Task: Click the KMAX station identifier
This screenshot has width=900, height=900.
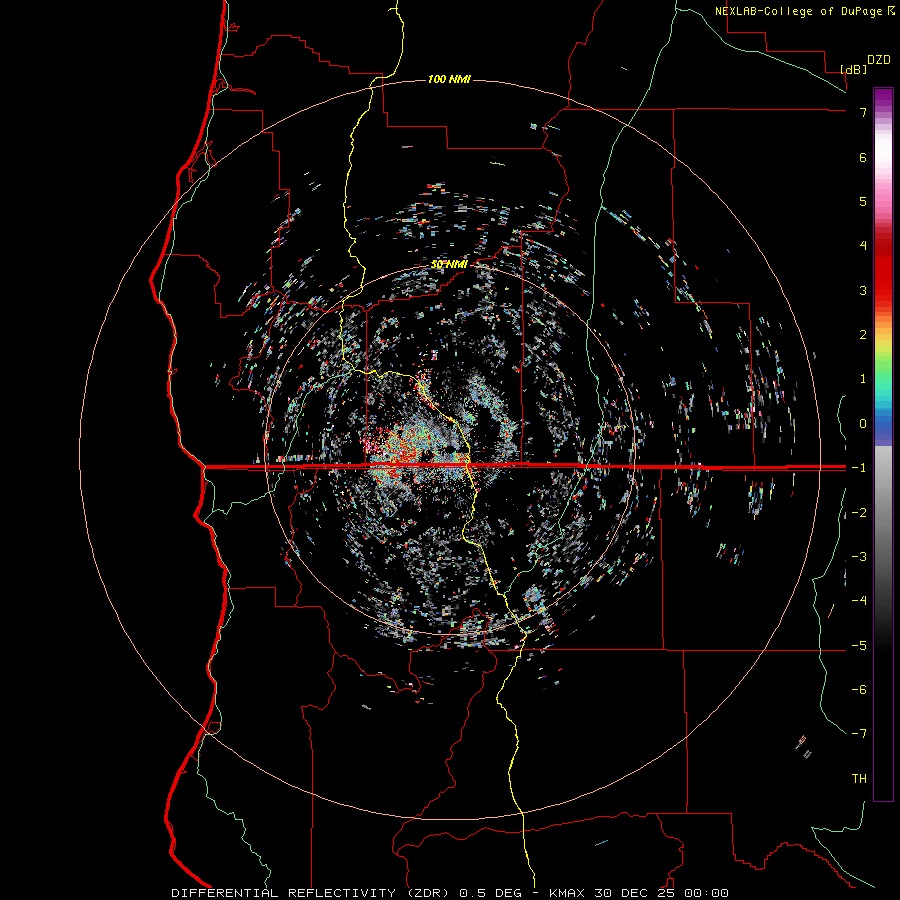Action: 569,893
